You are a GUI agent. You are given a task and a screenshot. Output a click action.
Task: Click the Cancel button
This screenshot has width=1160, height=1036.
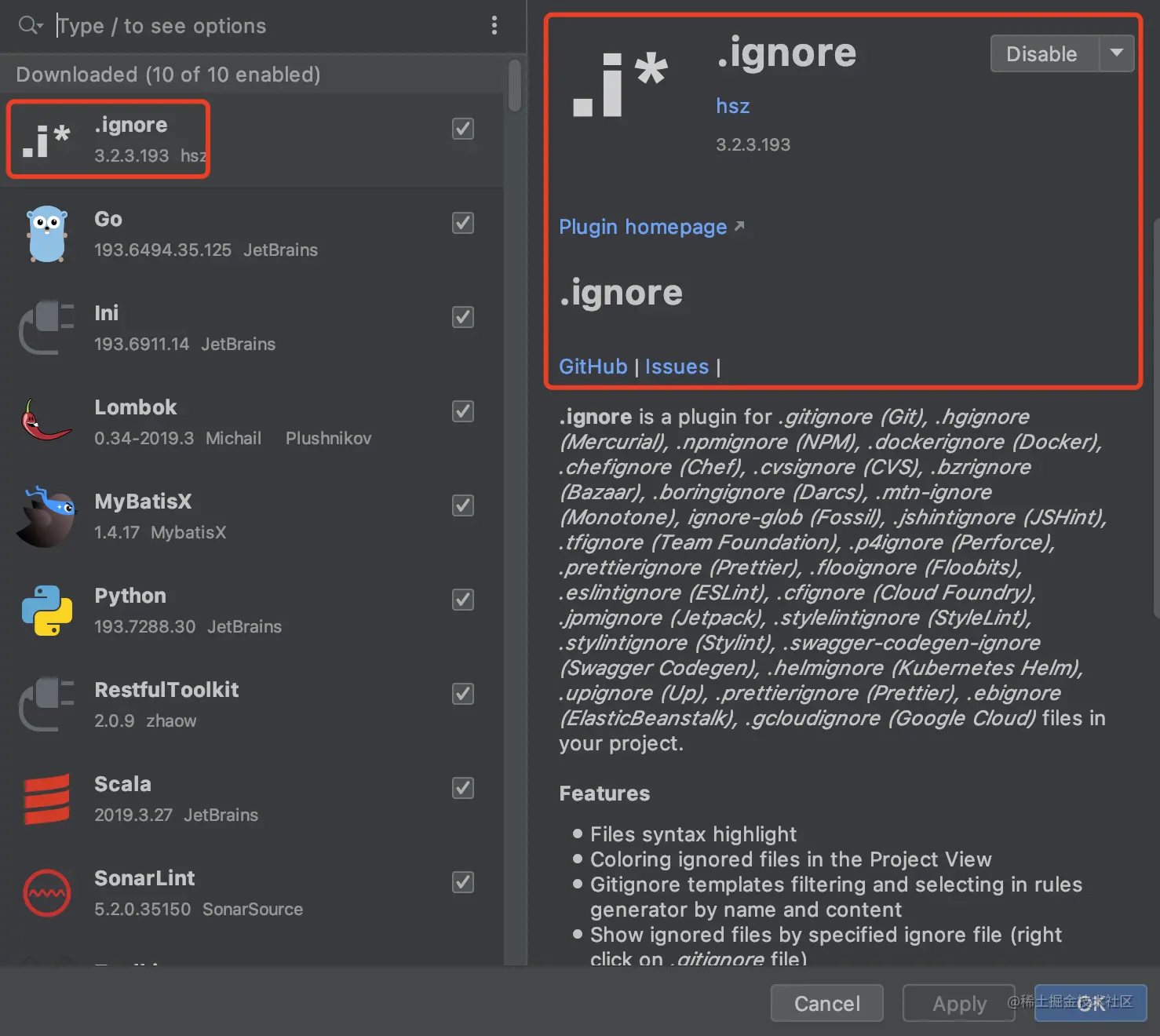click(x=827, y=1003)
